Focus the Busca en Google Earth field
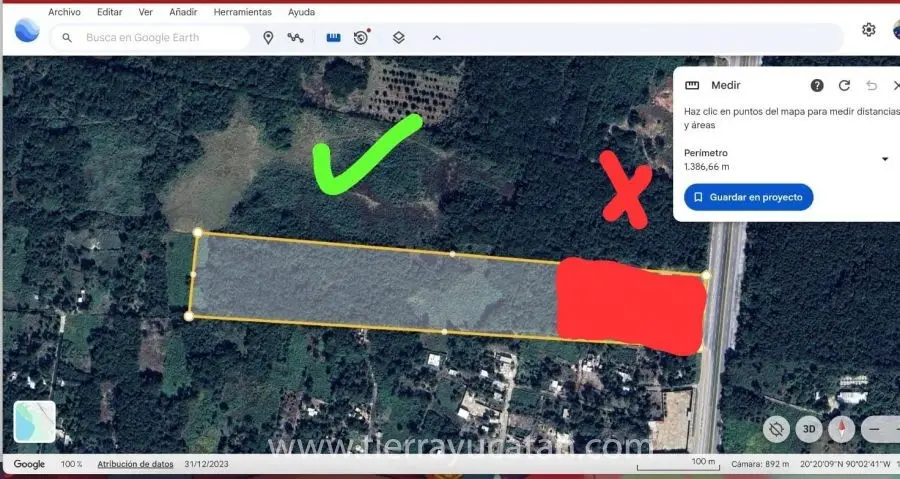The image size is (900, 479). point(150,38)
